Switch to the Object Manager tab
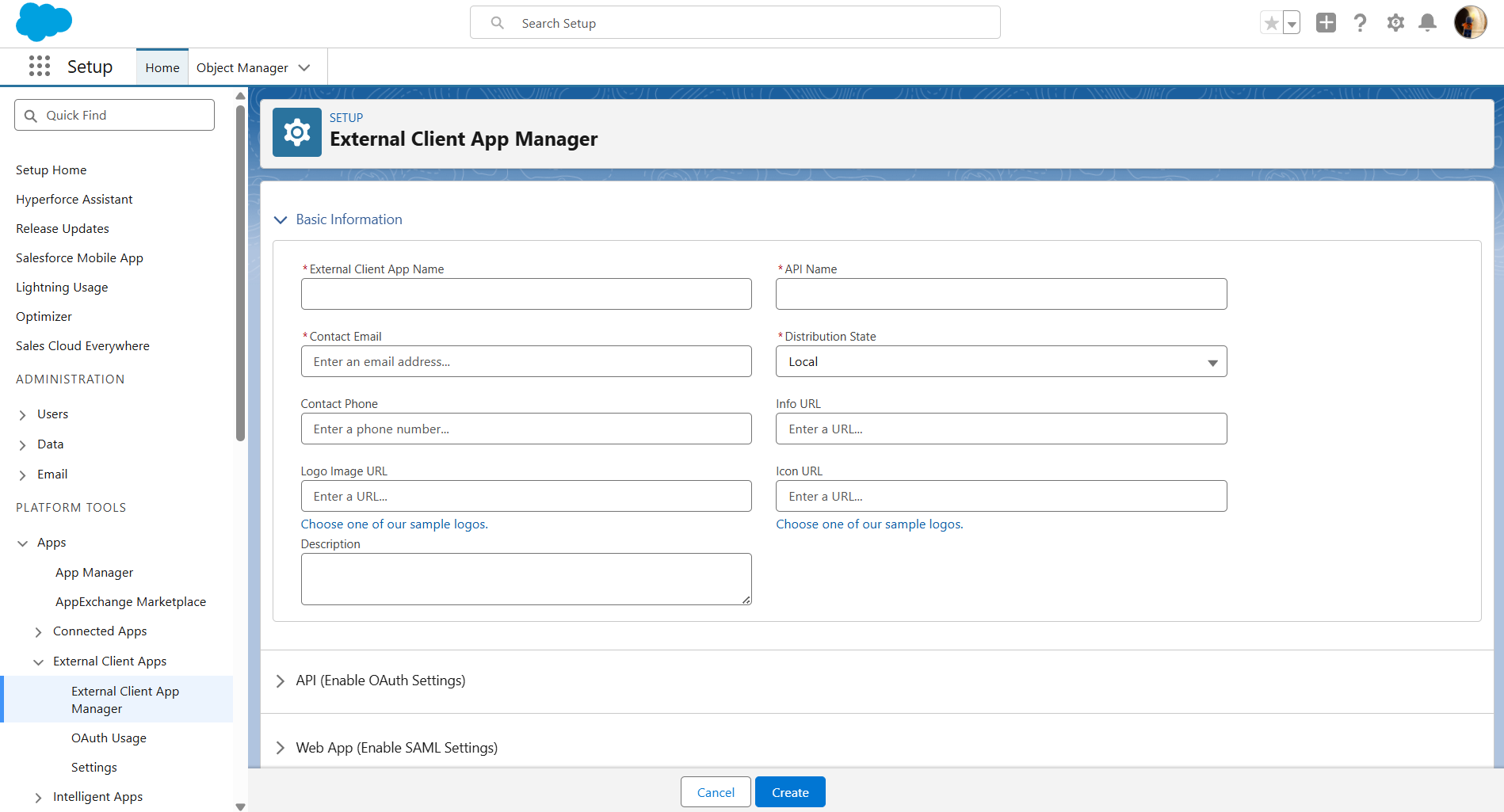 242,67
